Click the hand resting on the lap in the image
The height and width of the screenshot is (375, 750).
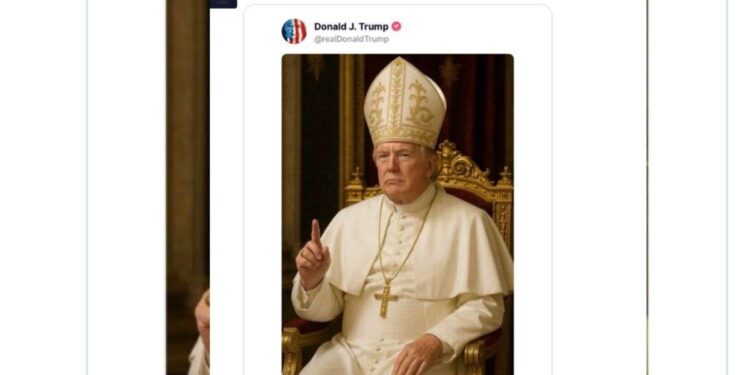point(417,355)
